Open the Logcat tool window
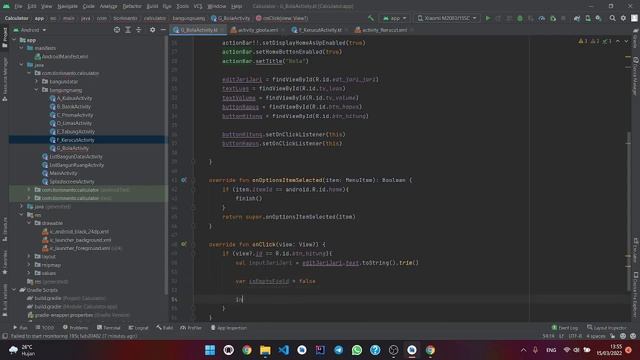This screenshot has height=360, width=640. (x=138, y=328)
